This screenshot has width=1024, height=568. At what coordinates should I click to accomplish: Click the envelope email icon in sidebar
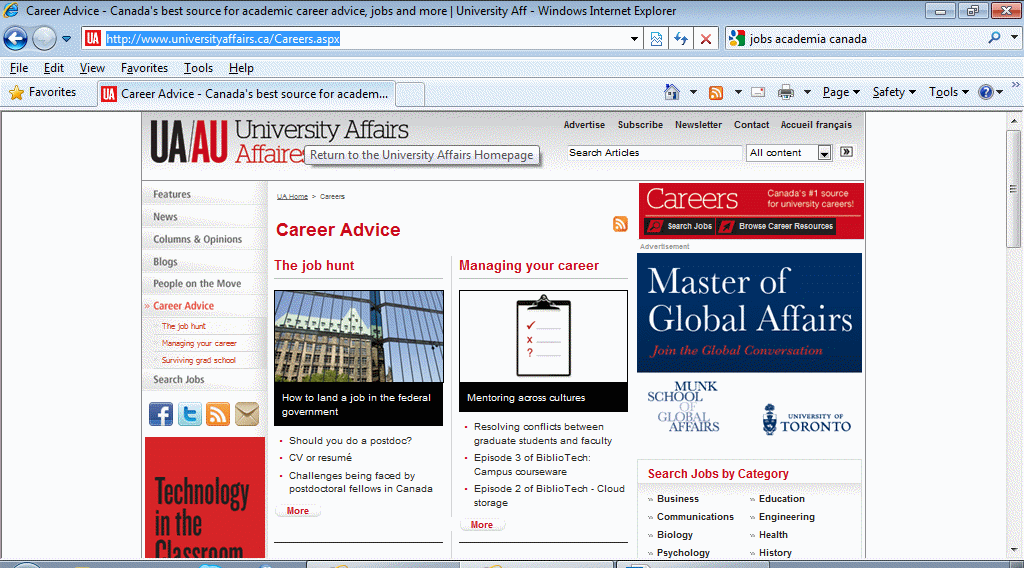[x=247, y=414]
